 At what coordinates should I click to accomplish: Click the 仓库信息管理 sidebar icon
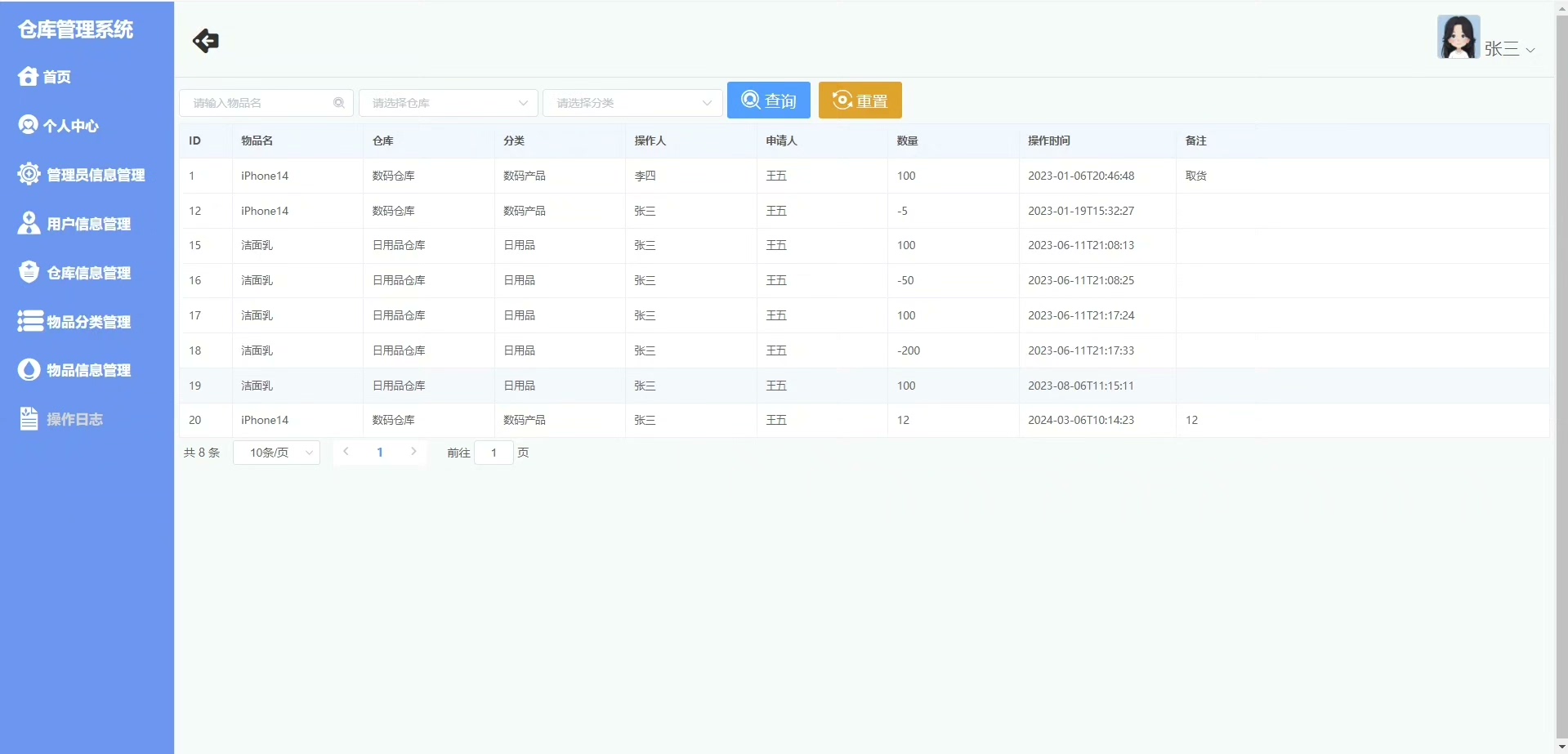tap(29, 272)
